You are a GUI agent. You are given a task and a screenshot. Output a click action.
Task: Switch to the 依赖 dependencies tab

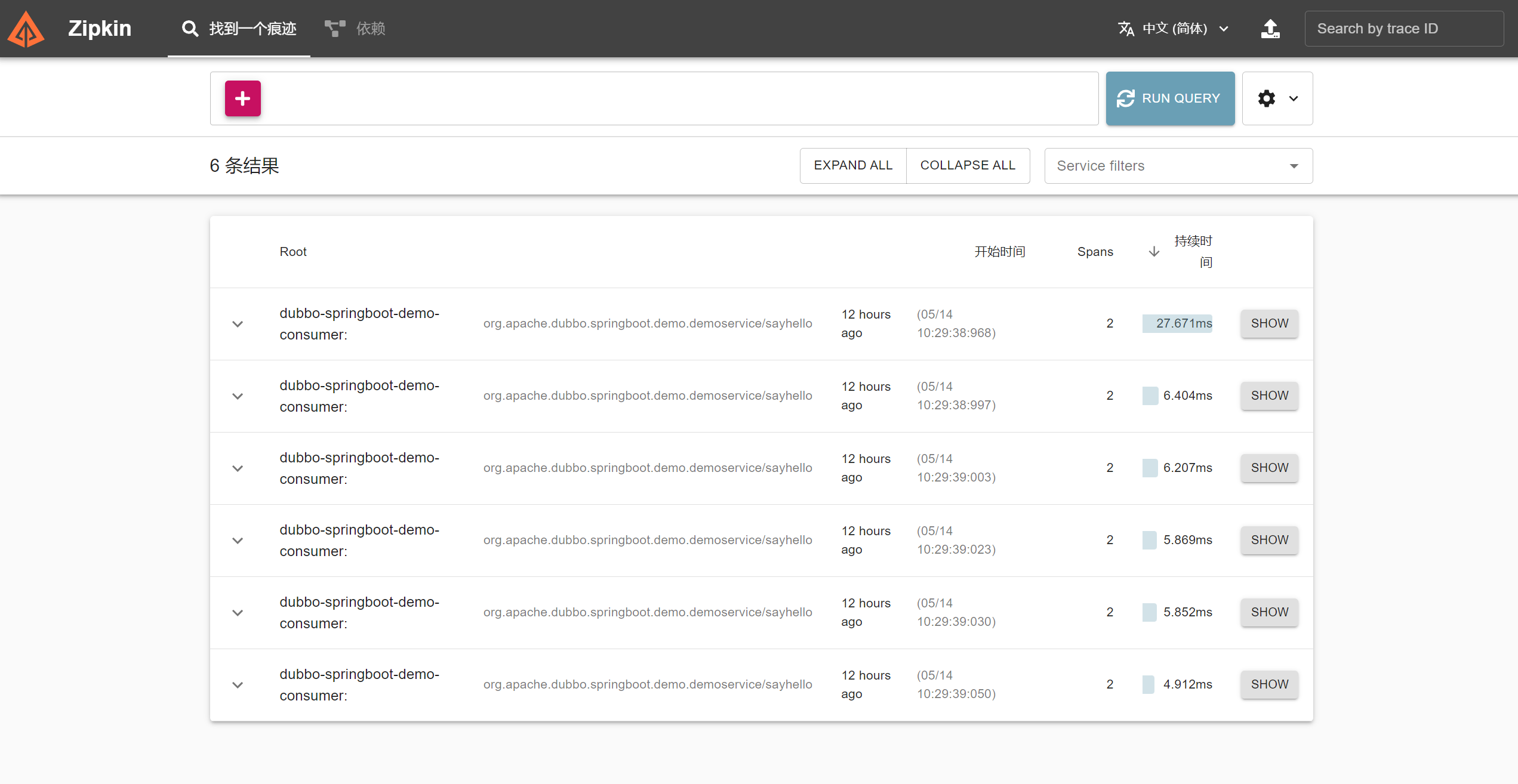click(370, 29)
